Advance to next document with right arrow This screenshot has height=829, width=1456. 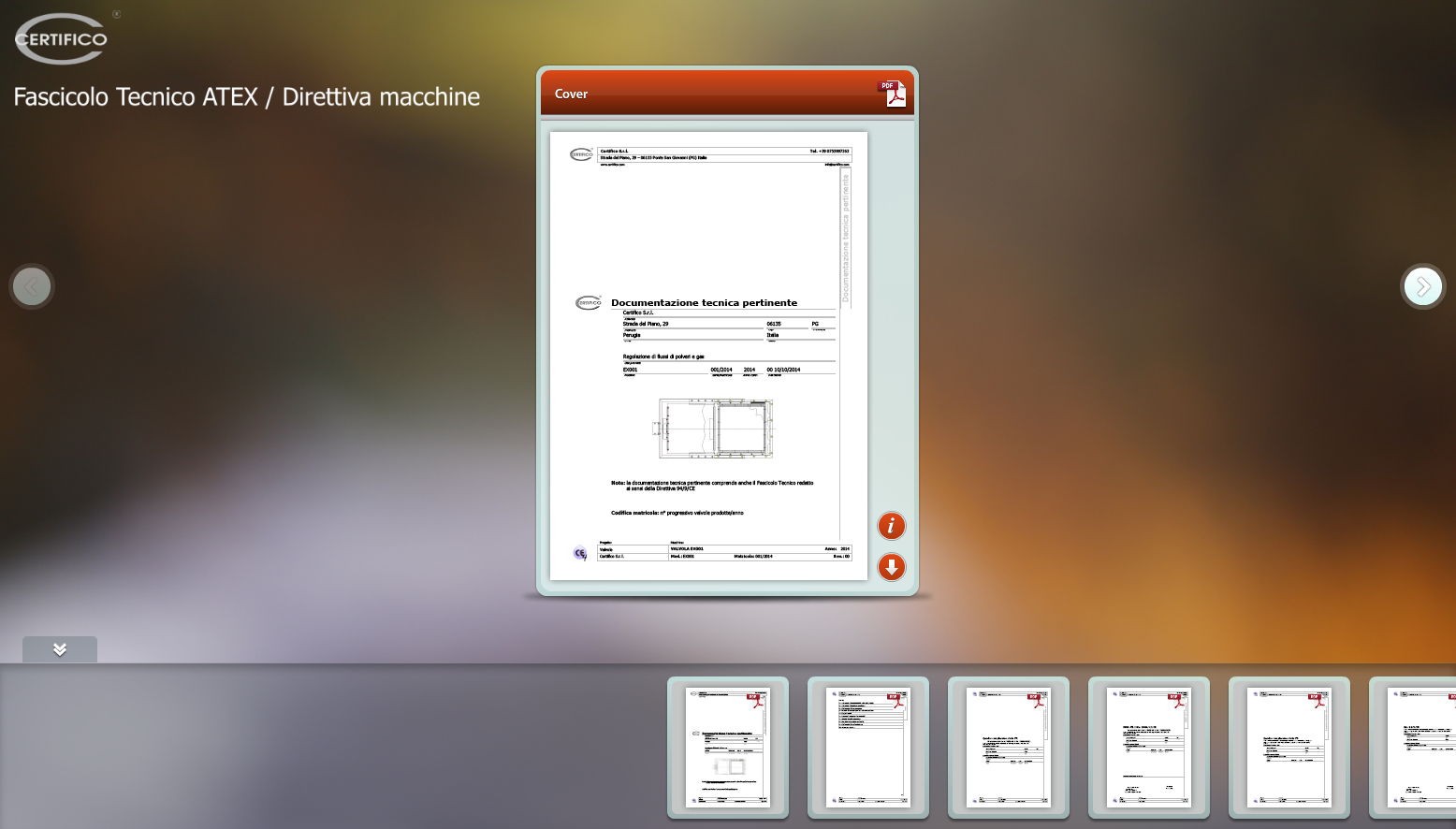coord(1422,286)
